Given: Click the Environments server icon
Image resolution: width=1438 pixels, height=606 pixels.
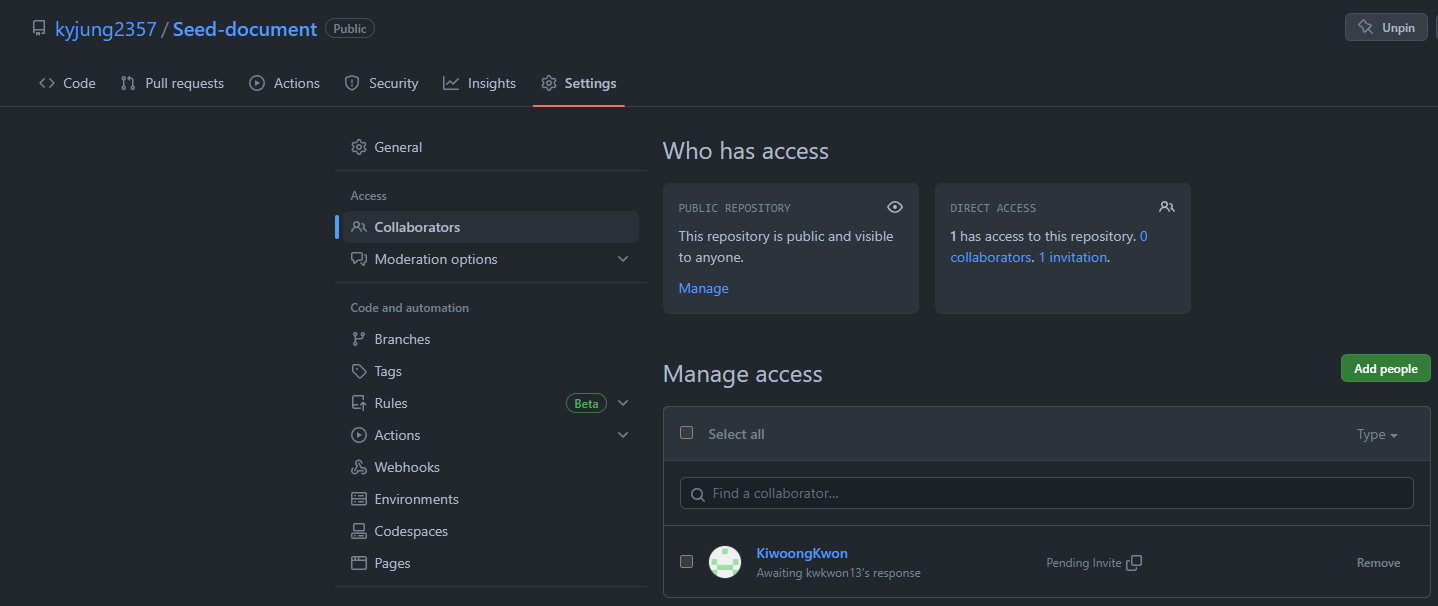Looking at the screenshot, I should 359,499.
